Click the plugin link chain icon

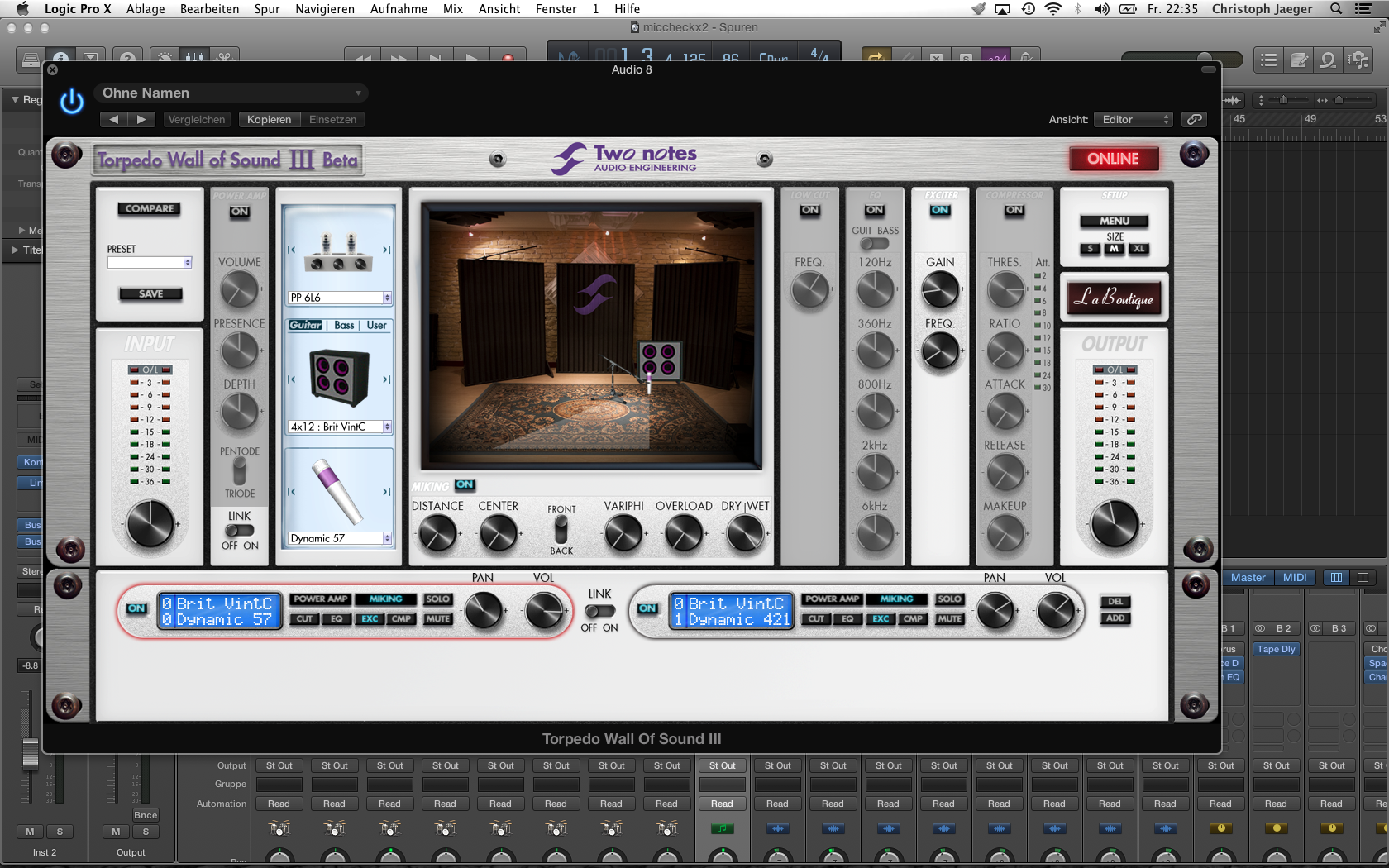(x=1194, y=119)
